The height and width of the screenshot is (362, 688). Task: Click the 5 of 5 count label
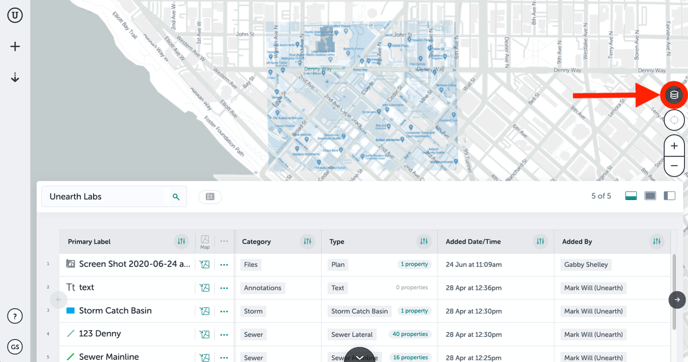coord(601,196)
